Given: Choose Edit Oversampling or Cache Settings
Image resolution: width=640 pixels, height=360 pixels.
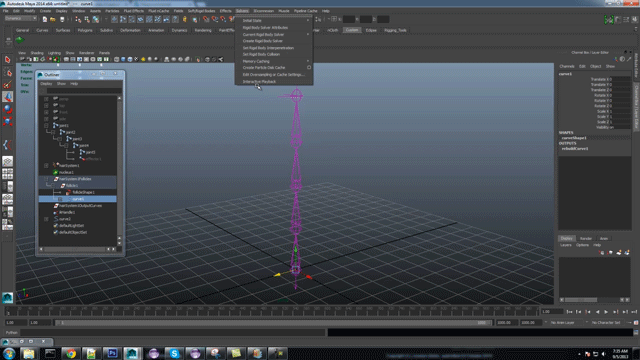Looking at the screenshot, I should [x=274, y=75].
